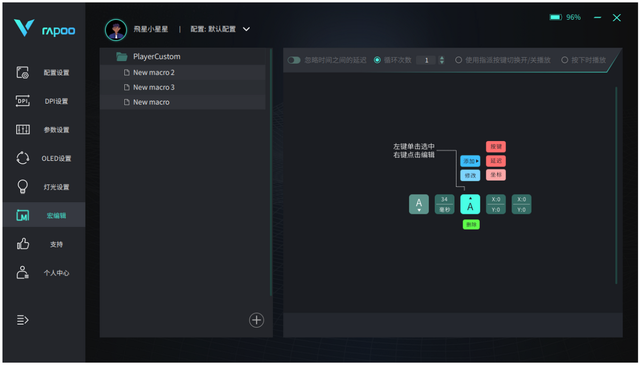Decrease loop count with the down arrow
This screenshot has width=640, height=365.
(x=442, y=62)
